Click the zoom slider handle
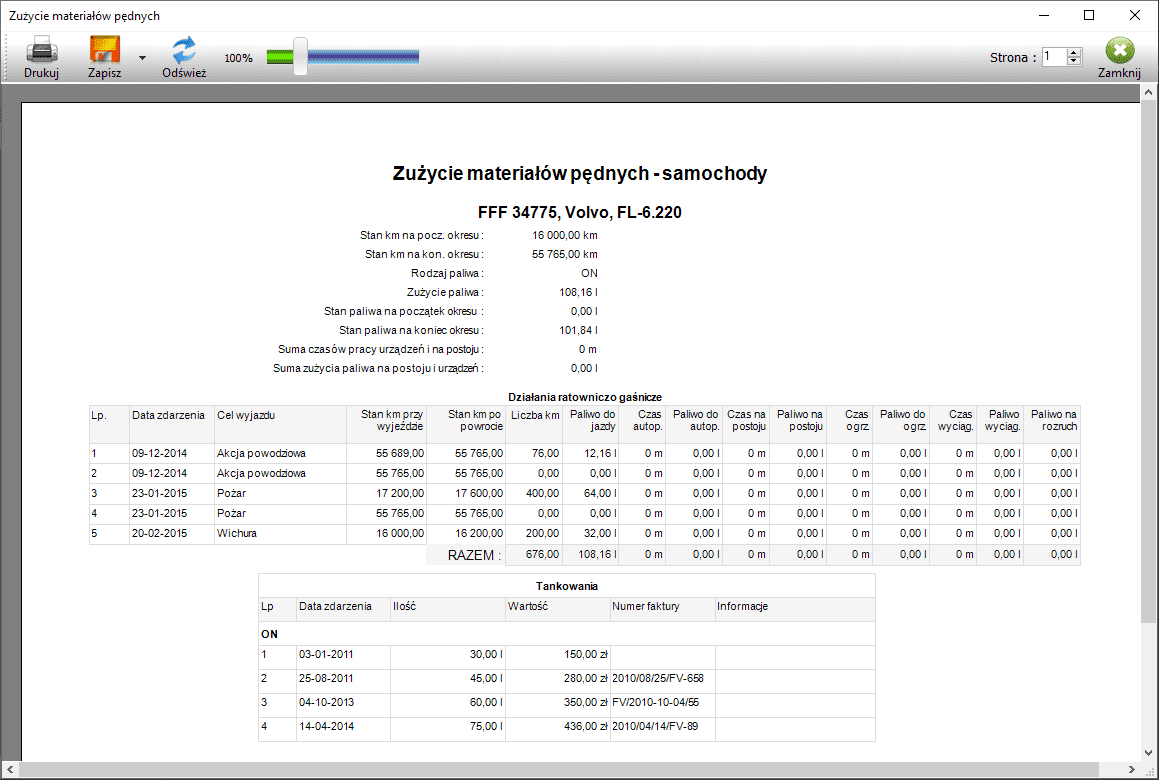The image size is (1159, 780). [x=300, y=56]
